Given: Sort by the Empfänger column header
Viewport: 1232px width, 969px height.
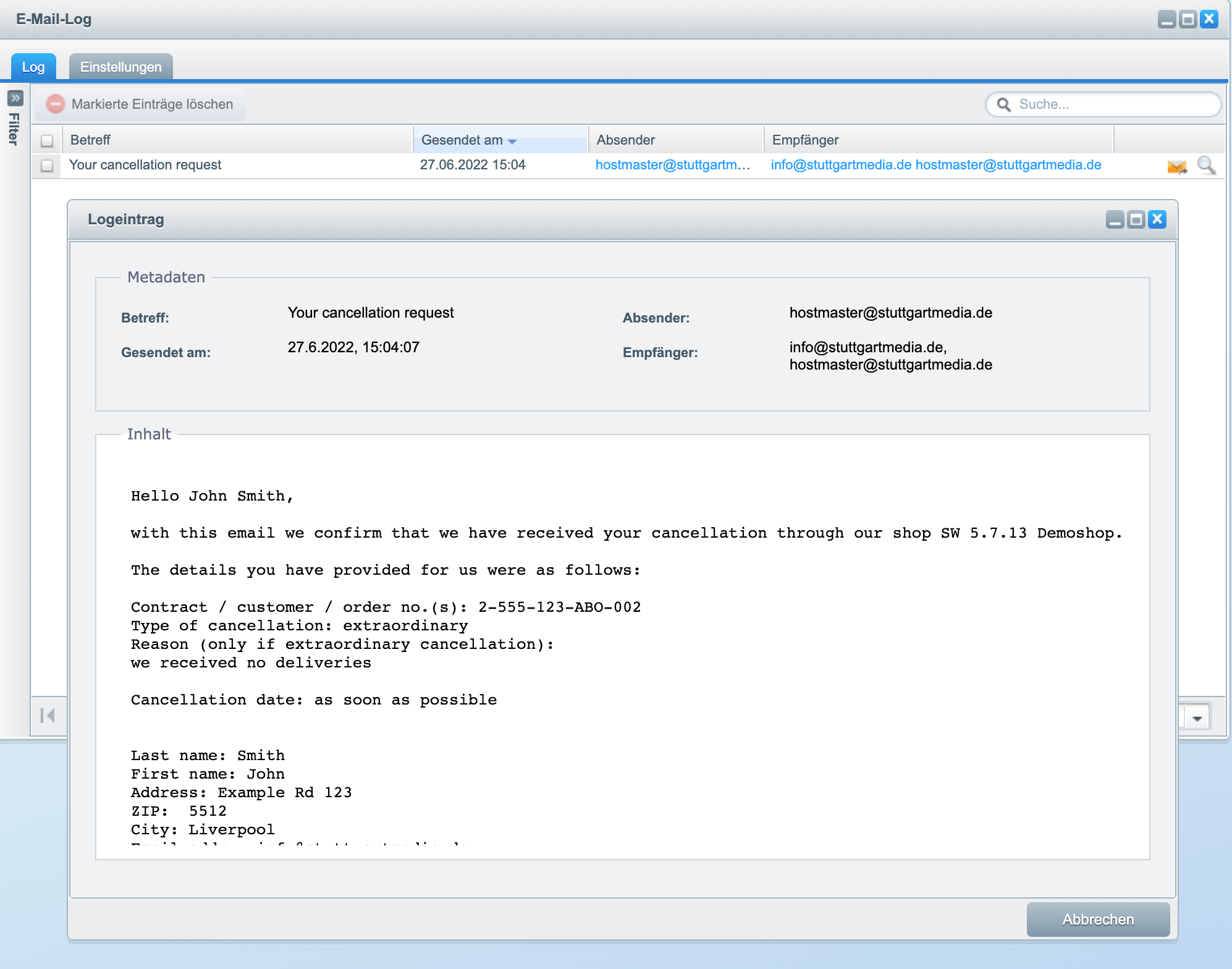Looking at the screenshot, I should tap(939, 140).
